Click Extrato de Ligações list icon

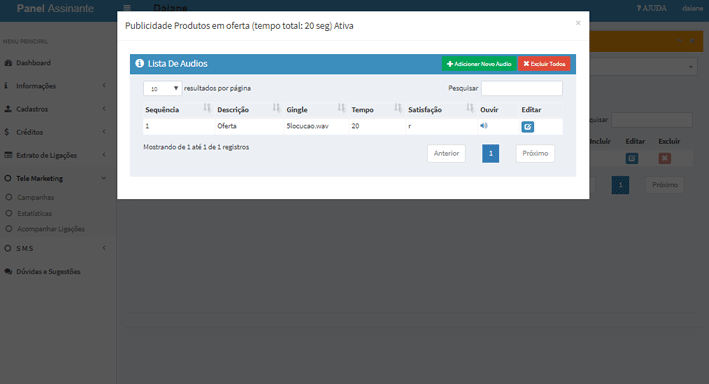tap(8, 155)
